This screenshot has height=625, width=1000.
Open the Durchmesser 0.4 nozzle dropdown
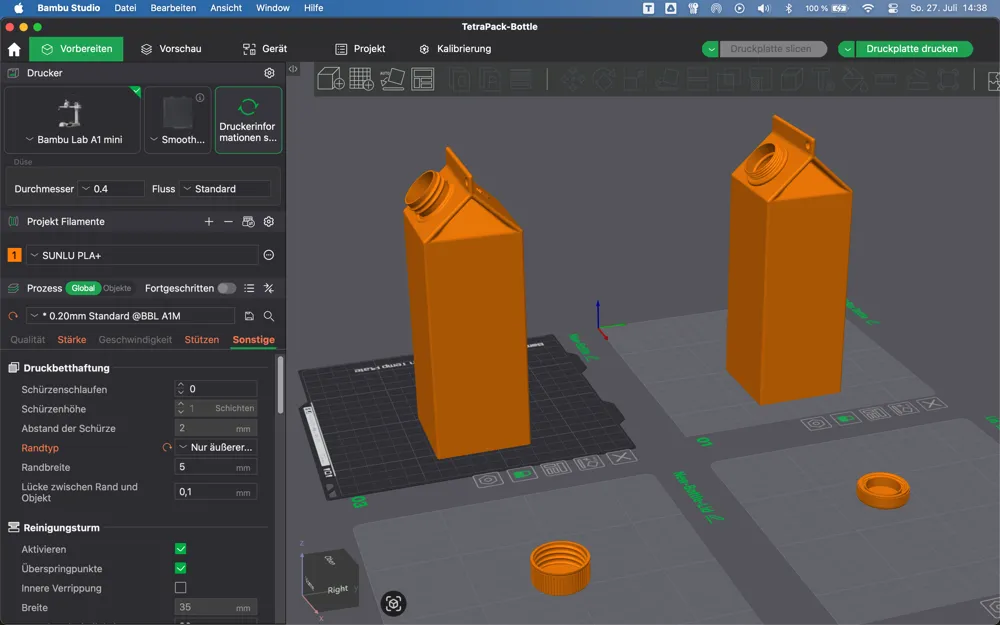coord(111,189)
